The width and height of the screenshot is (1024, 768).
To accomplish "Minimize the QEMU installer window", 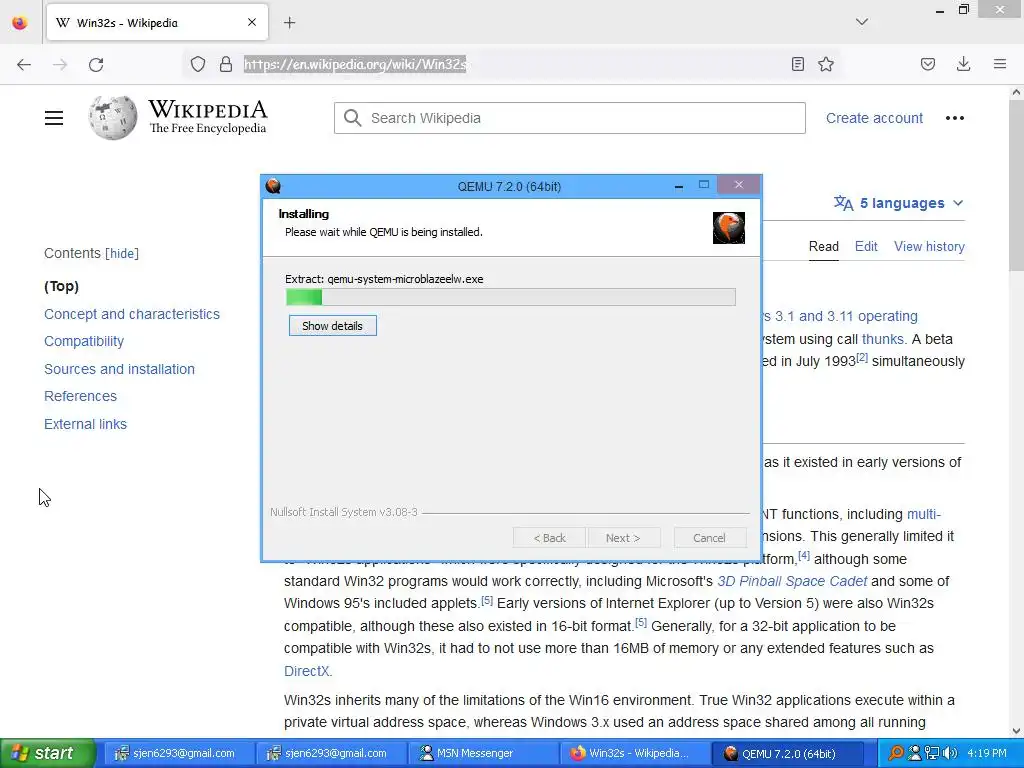I will coord(679,186).
